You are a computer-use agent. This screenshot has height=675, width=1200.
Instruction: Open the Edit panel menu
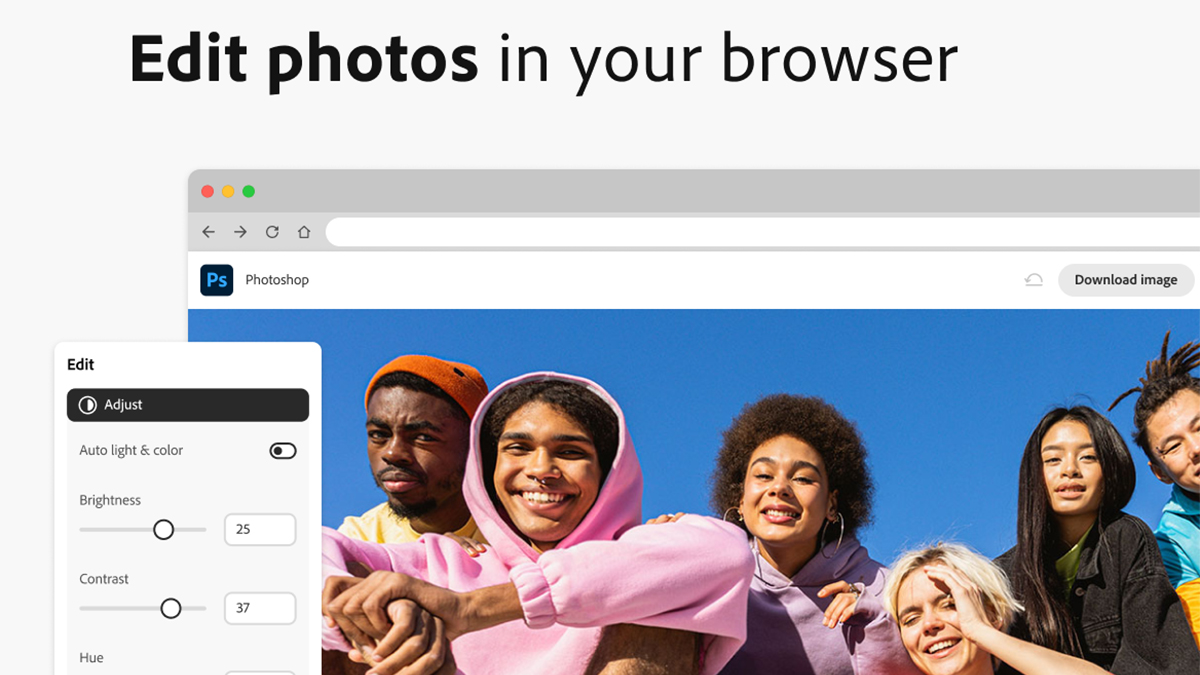[x=80, y=364]
